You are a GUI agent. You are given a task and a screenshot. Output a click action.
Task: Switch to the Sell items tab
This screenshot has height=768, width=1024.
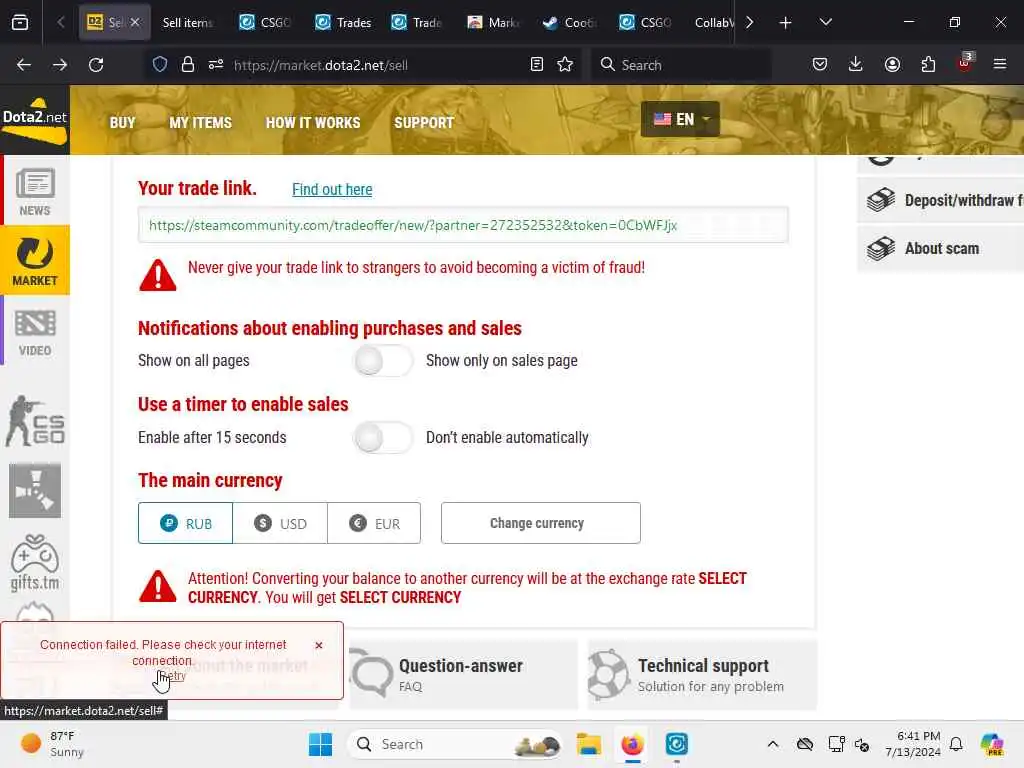188,23
